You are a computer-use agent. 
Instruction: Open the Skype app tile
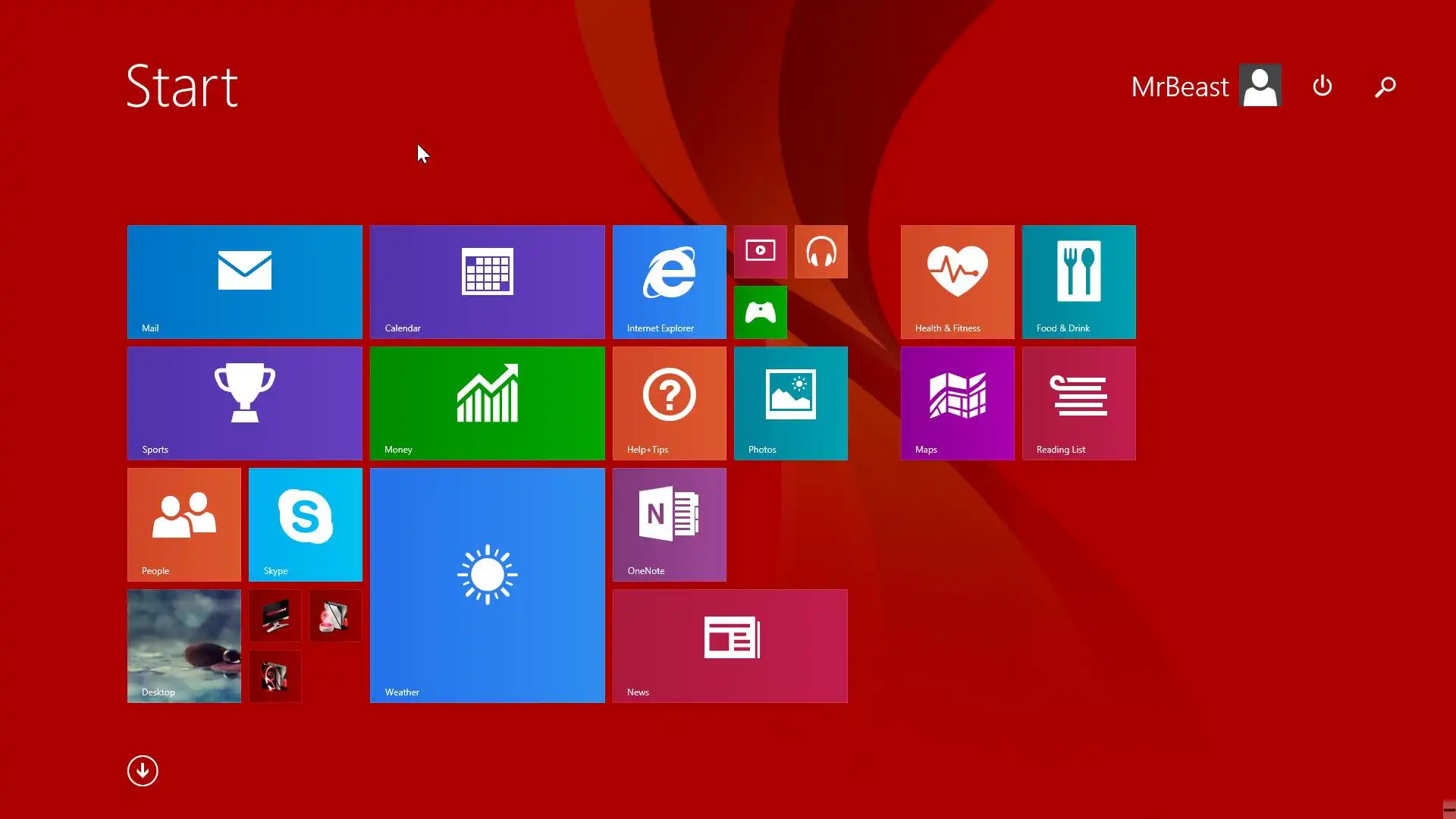click(x=305, y=524)
